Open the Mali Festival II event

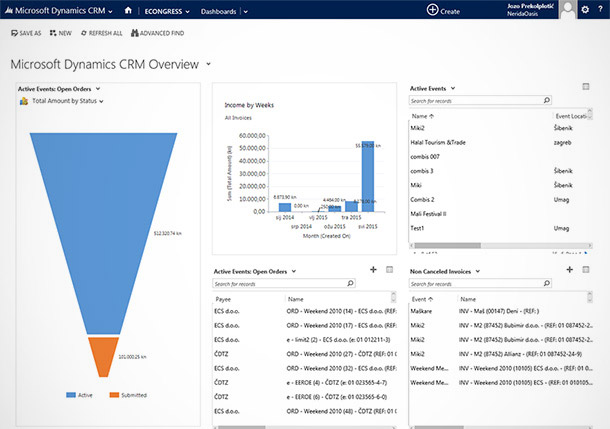(x=428, y=214)
